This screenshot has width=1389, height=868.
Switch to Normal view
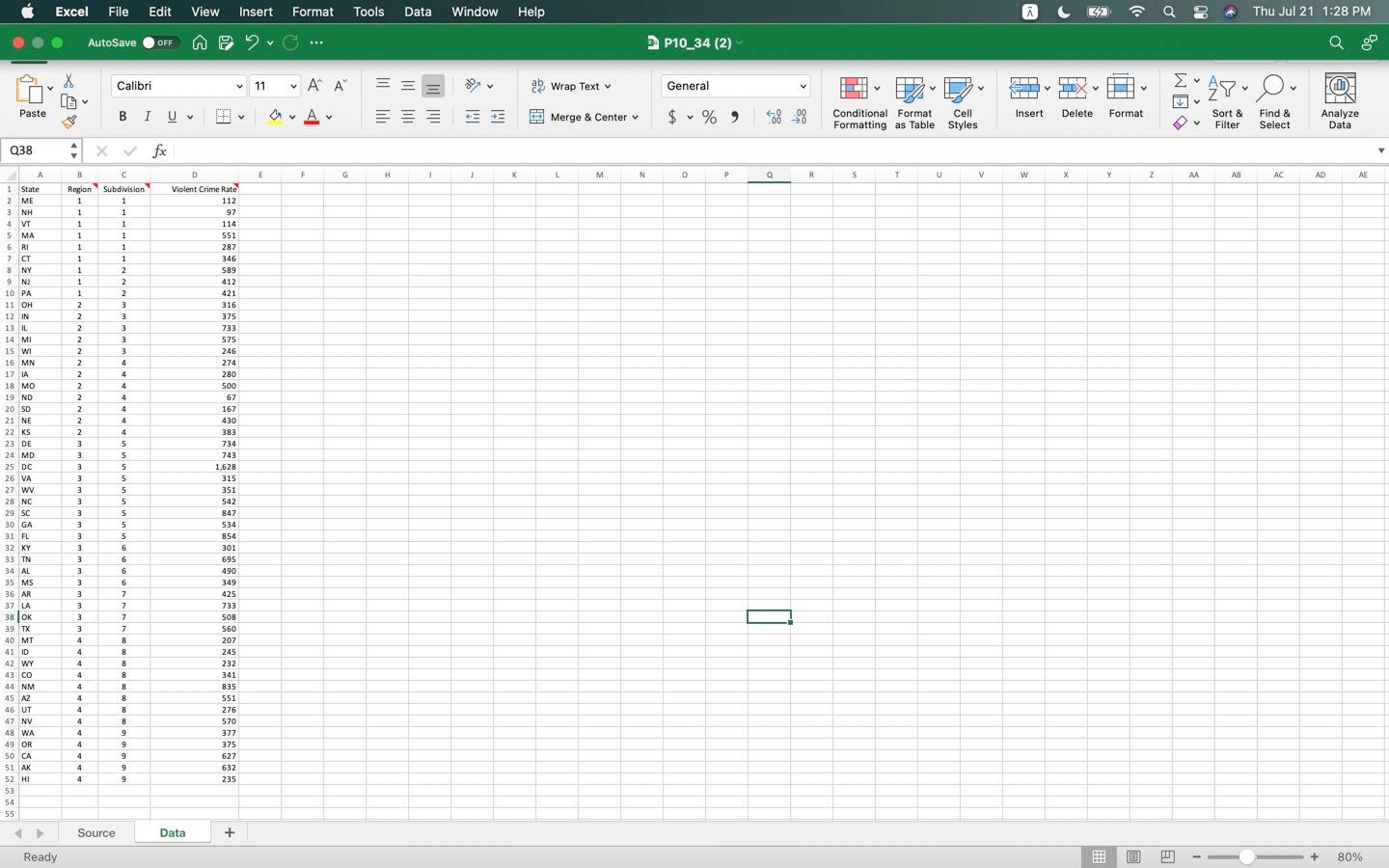click(1099, 856)
